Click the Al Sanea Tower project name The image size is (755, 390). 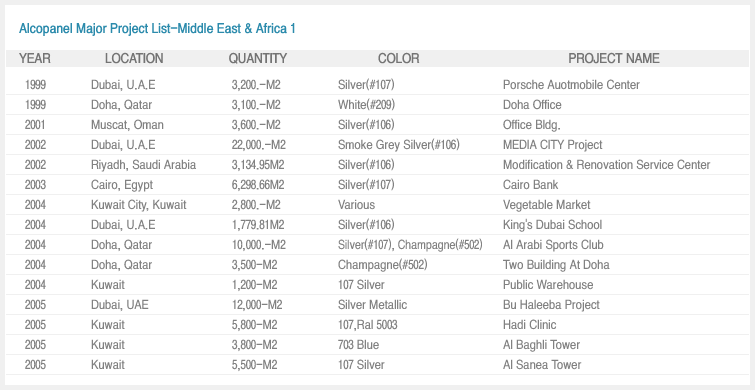[x=542, y=365]
